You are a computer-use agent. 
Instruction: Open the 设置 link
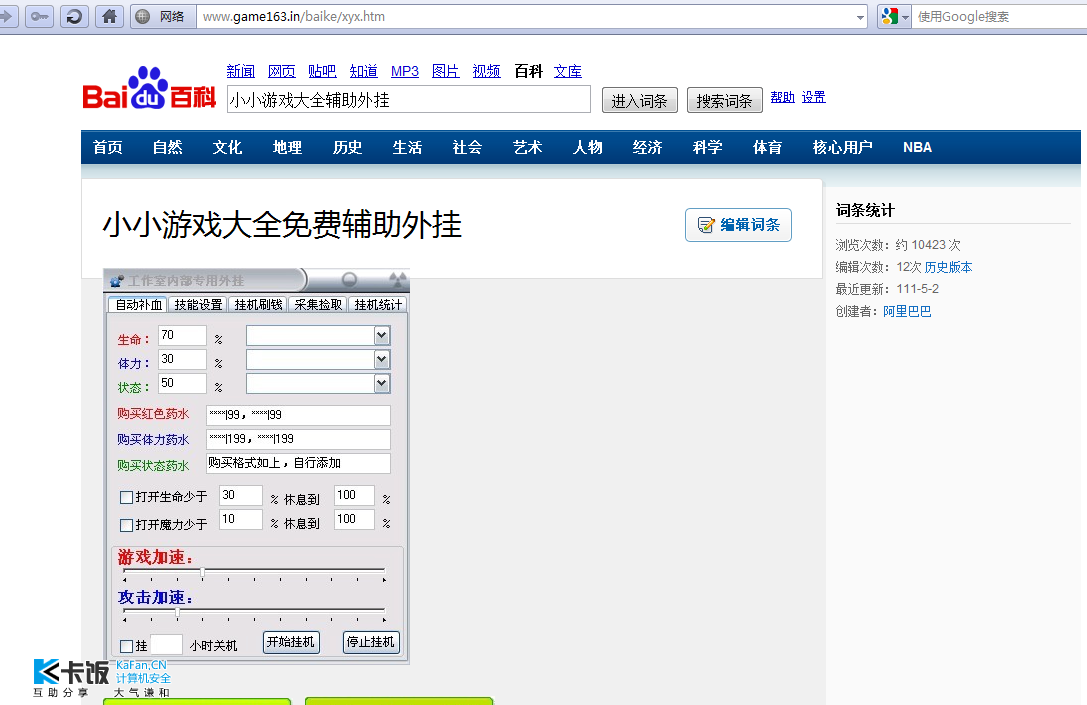click(x=814, y=97)
